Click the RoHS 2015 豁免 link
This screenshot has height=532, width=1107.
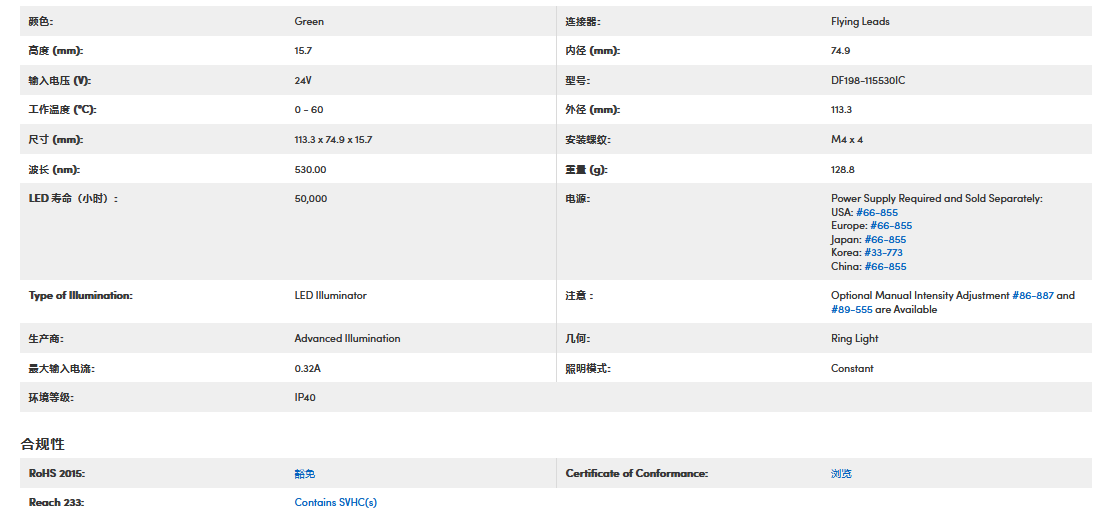coord(305,474)
